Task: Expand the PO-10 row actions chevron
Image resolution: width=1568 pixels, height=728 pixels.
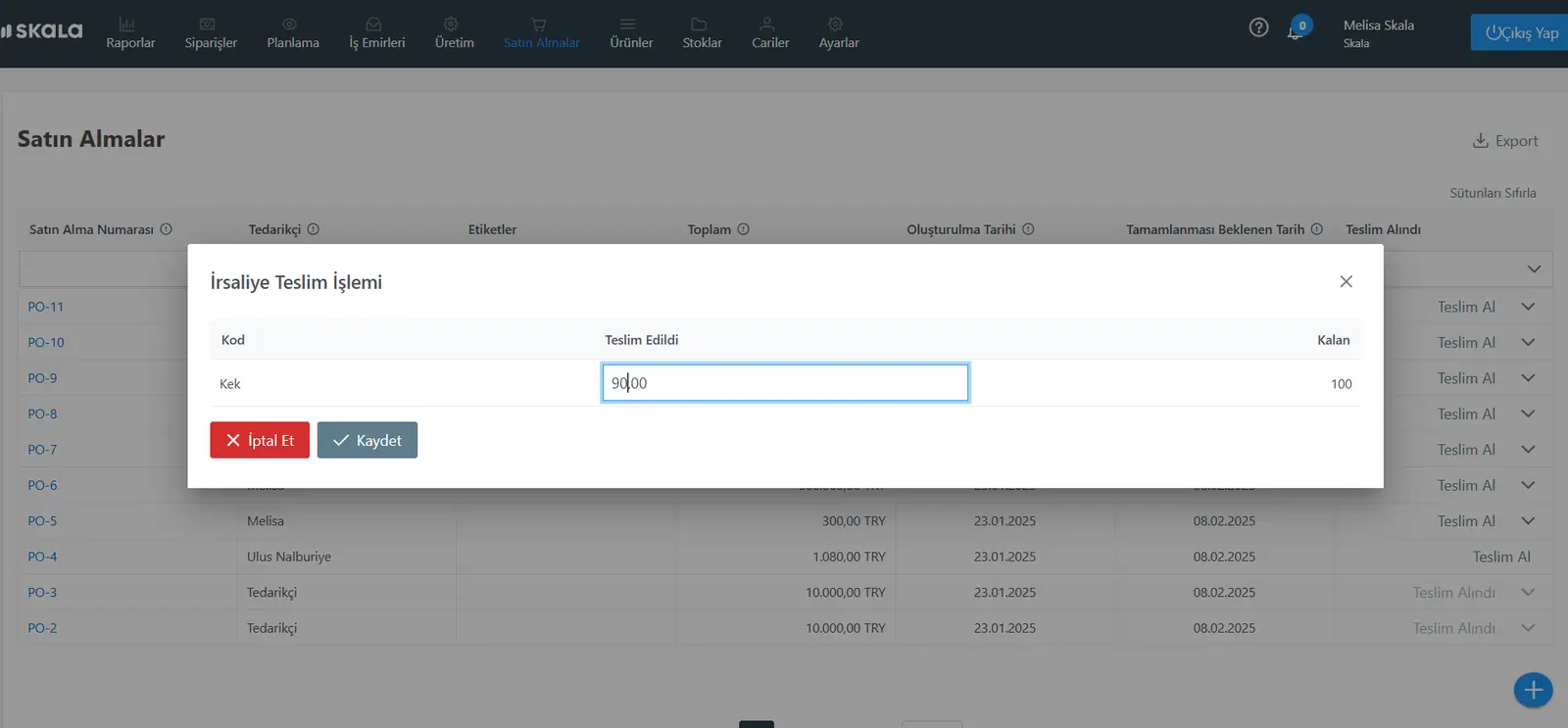Action: (x=1528, y=342)
